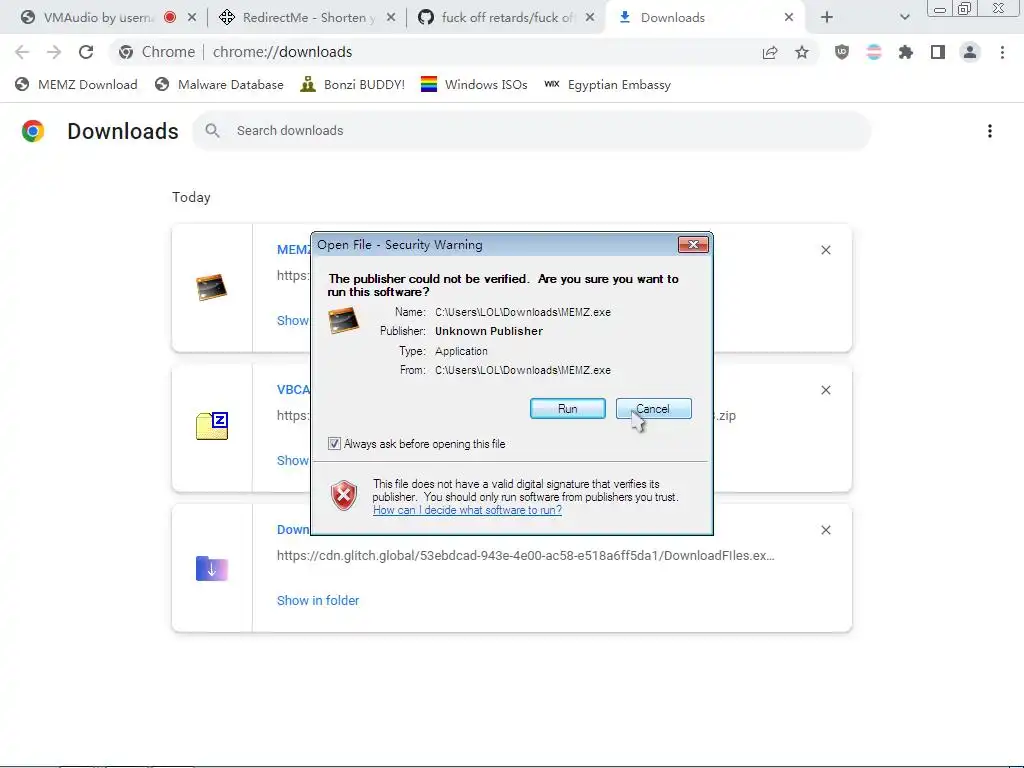Expand the tab search dropdown arrow
This screenshot has width=1024, height=768.
tap(904, 18)
